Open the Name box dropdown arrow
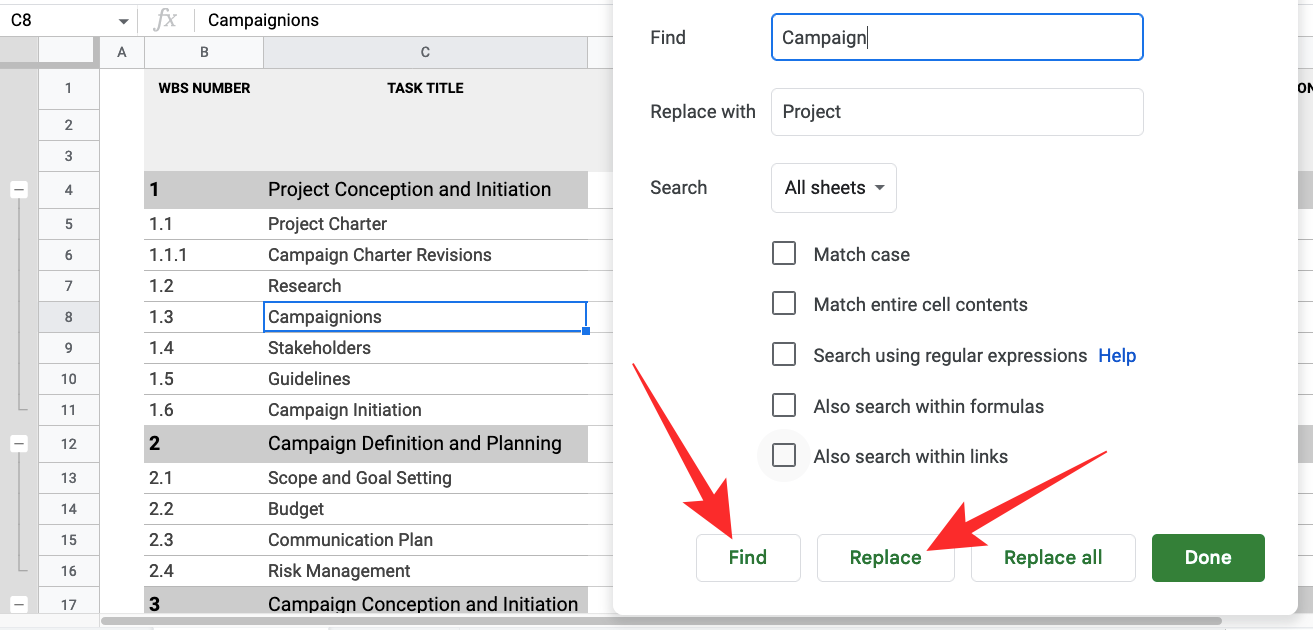This screenshot has height=630, width=1313. [123, 21]
